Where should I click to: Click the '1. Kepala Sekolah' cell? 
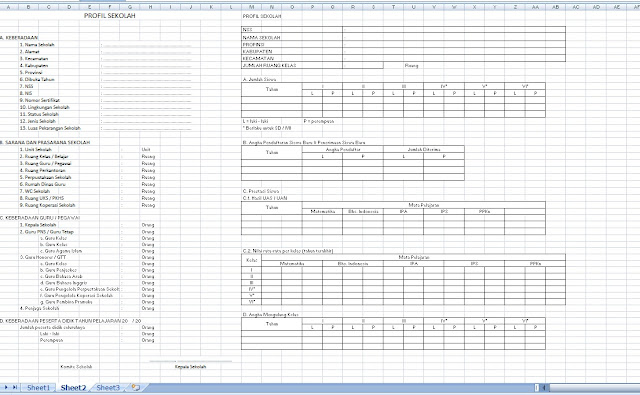pyautogui.click(x=38, y=225)
